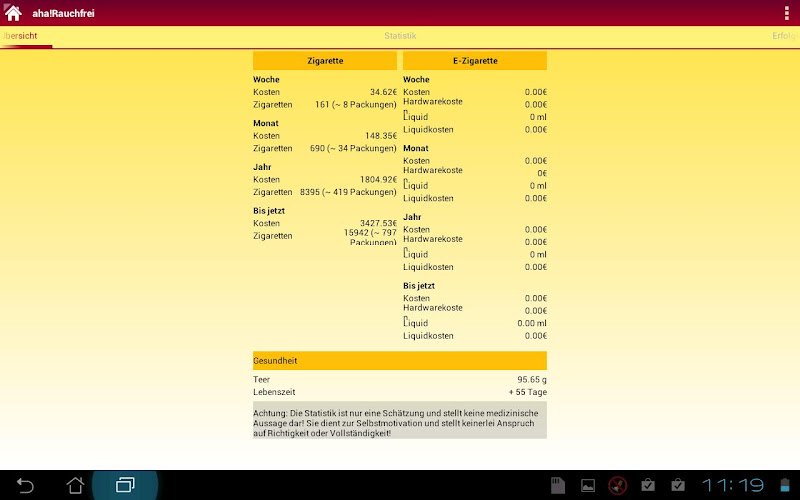Tap Kosten label under E-Zigarette Bis jetzt
Image resolution: width=800 pixels, height=500 pixels.
click(x=416, y=298)
